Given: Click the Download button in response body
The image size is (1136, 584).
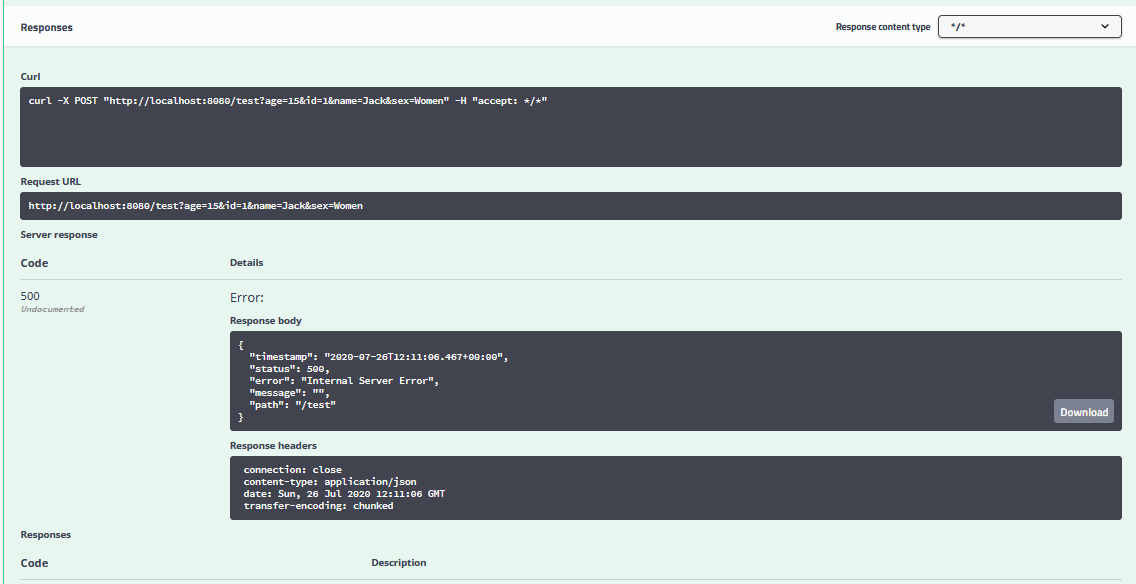Looking at the screenshot, I should coord(1084,412).
